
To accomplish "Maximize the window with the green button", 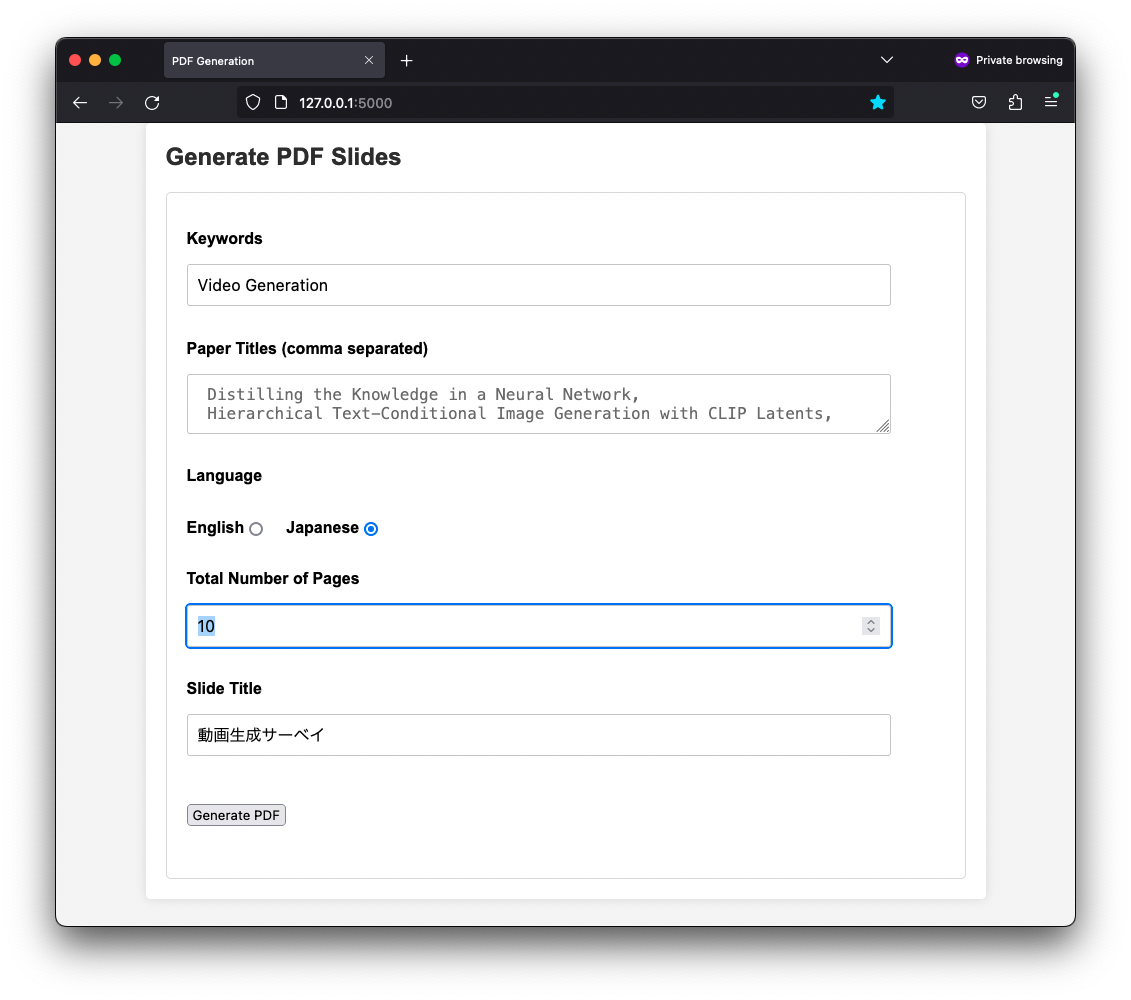I will 115,60.
